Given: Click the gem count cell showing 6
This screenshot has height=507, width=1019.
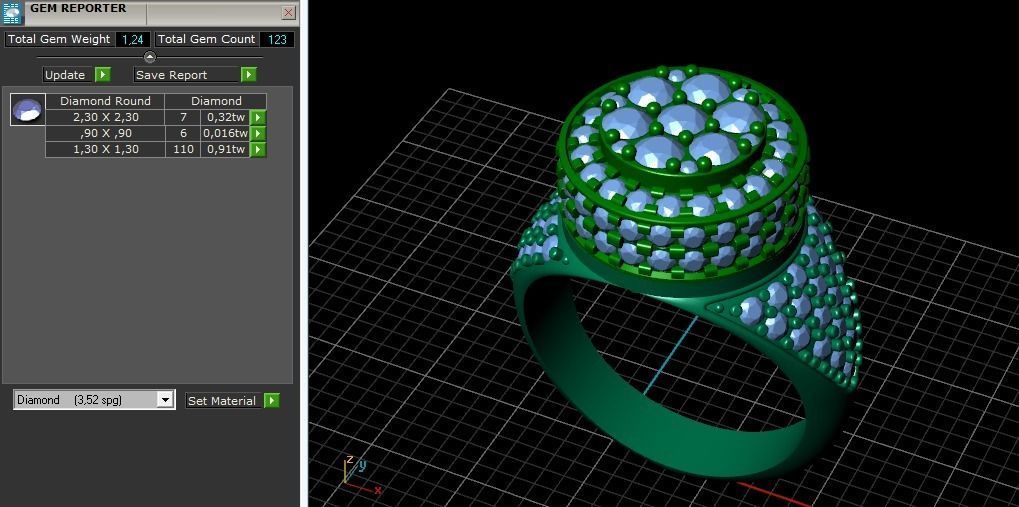Looking at the screenshot, I should (x=184, y=133).
